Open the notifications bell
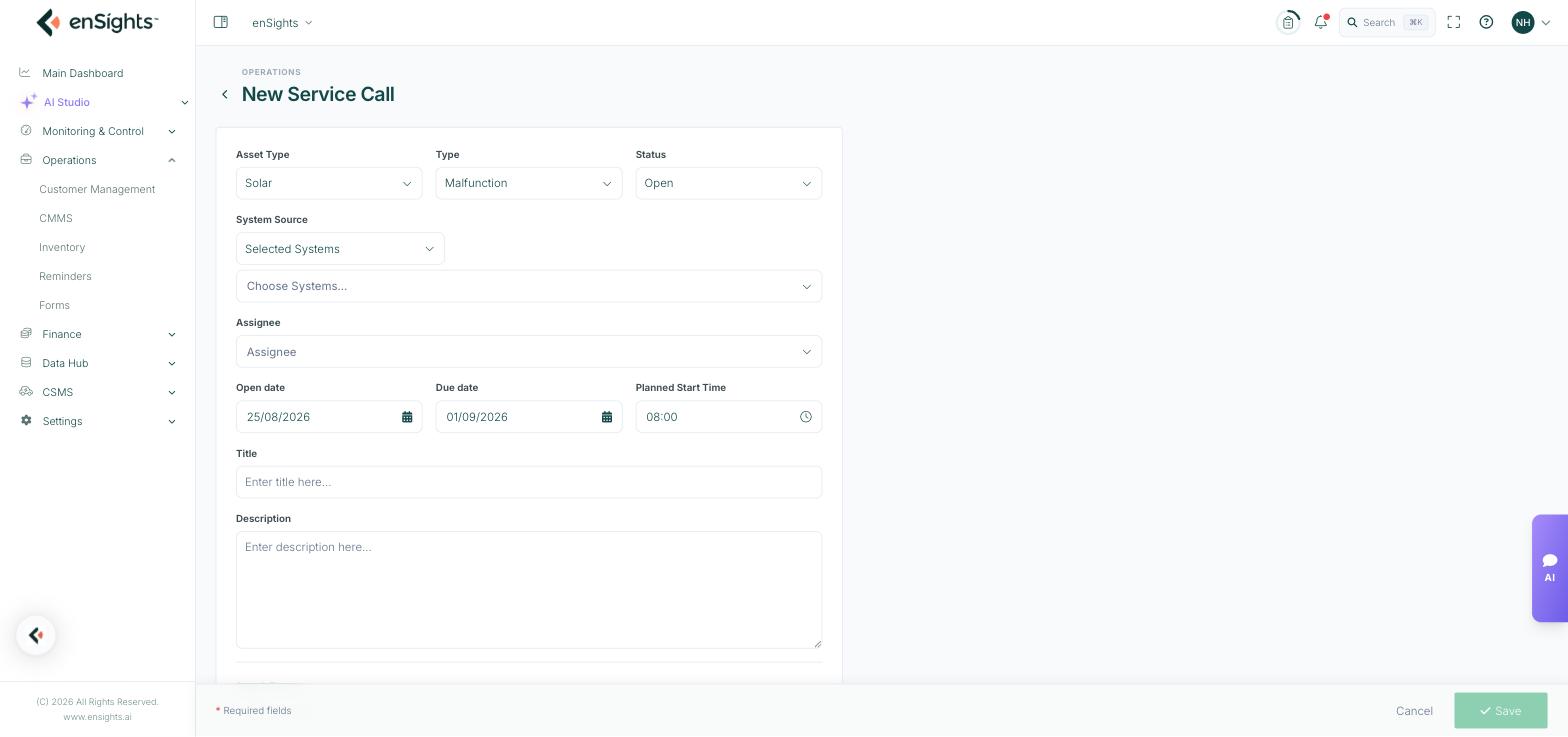 coord(1321,22)
